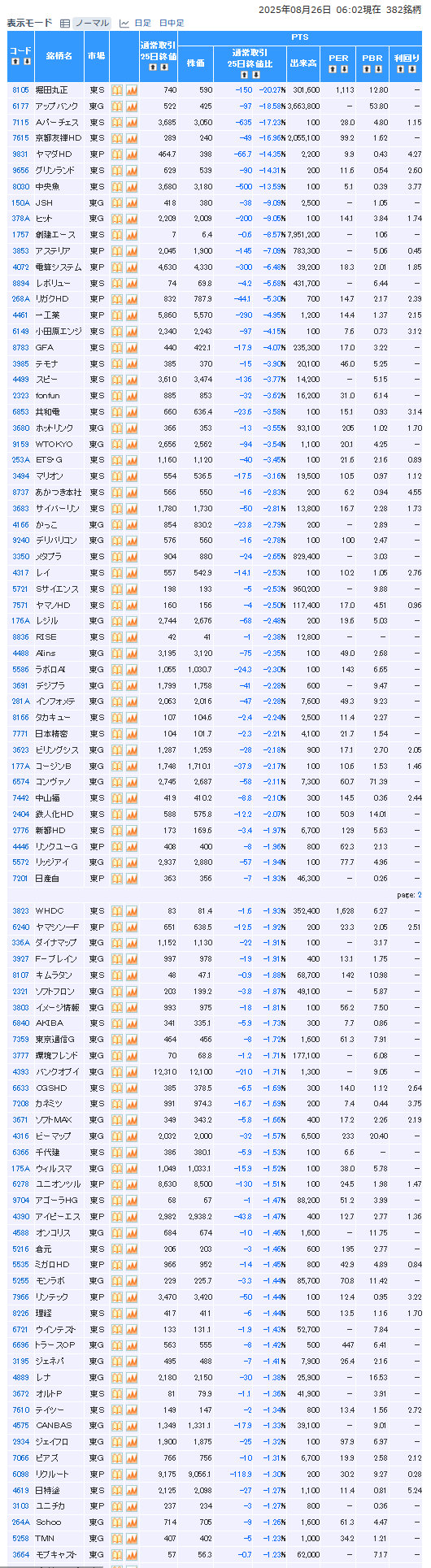Open chart icon for 共和電 row
431x1568 pixels.
click(x=132, y=412)
